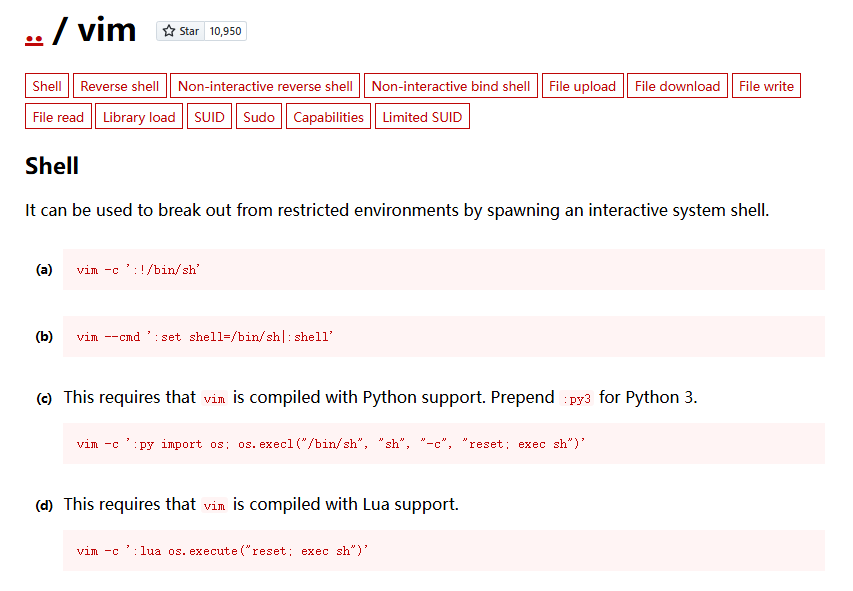Image resolution: width=853 pixels, height=591 pixels.
Task: Select the Limited SUID tag
Action: coord(422,117)
